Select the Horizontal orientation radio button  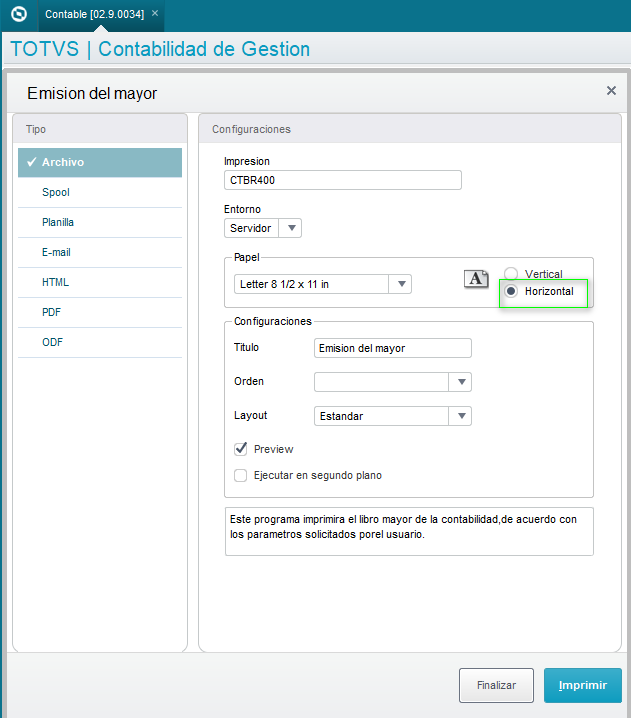[511, 291]
